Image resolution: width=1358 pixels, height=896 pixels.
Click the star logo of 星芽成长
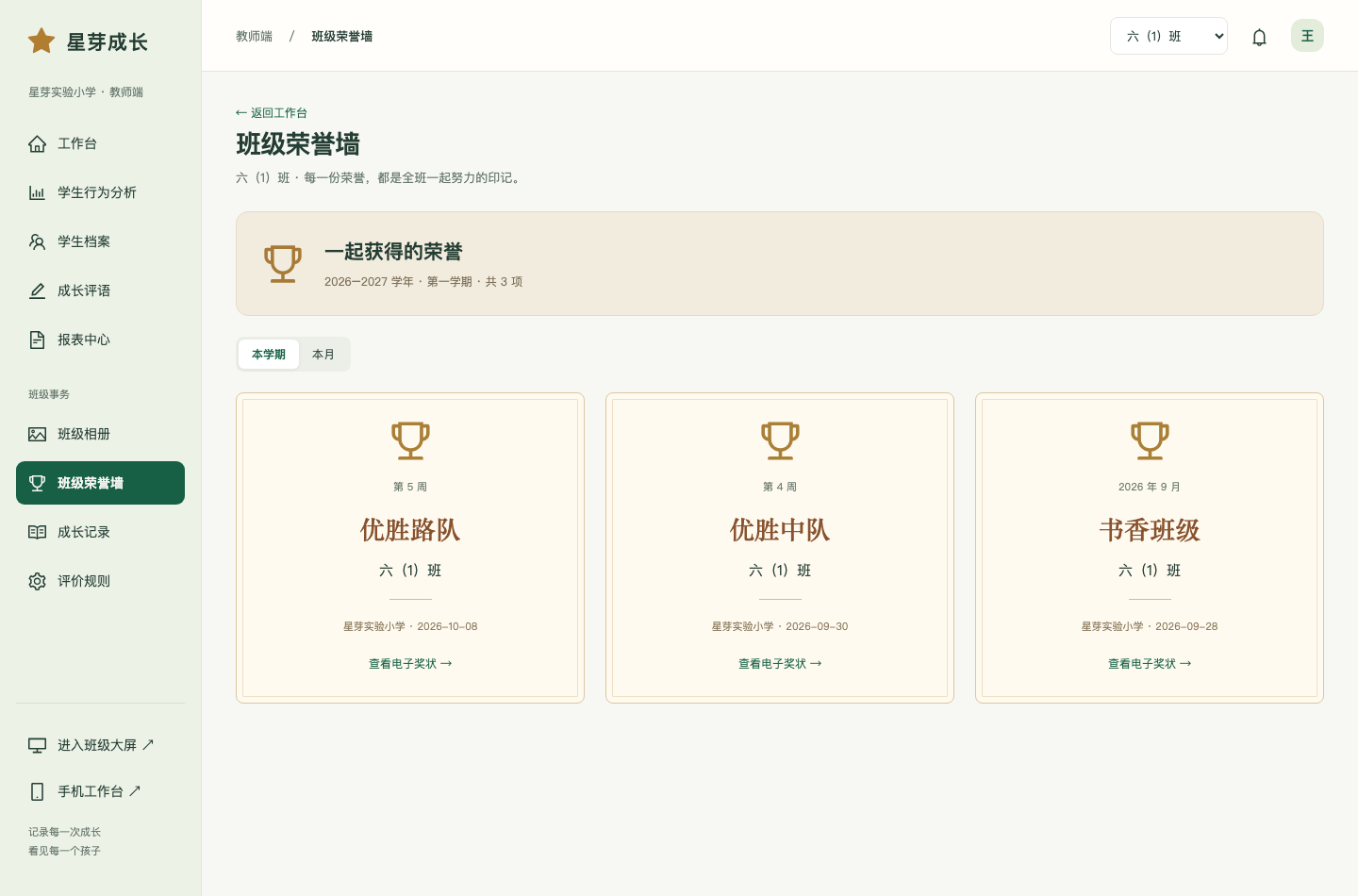[41, 41]
